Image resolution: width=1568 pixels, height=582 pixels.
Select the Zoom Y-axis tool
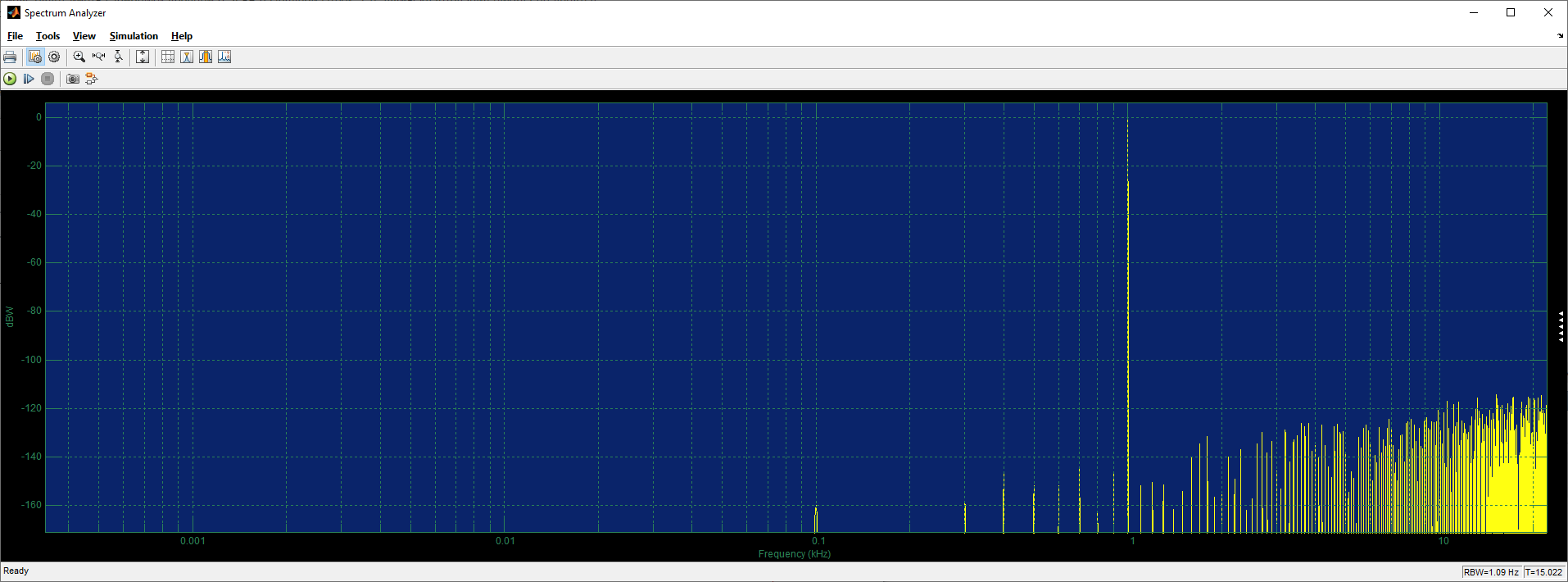(x=118, y=57)
